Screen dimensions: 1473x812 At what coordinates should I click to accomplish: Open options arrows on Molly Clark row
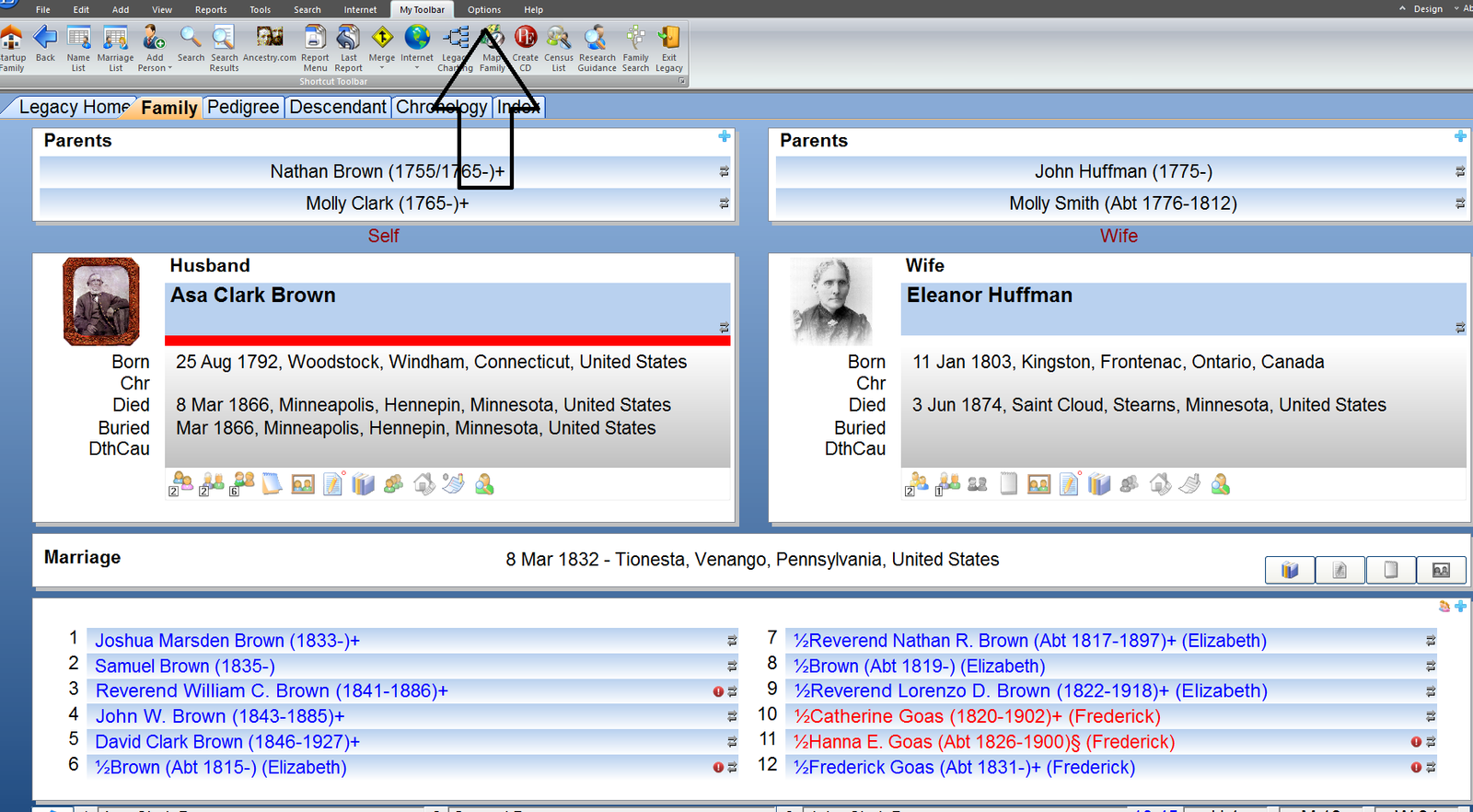coord(725,203)
